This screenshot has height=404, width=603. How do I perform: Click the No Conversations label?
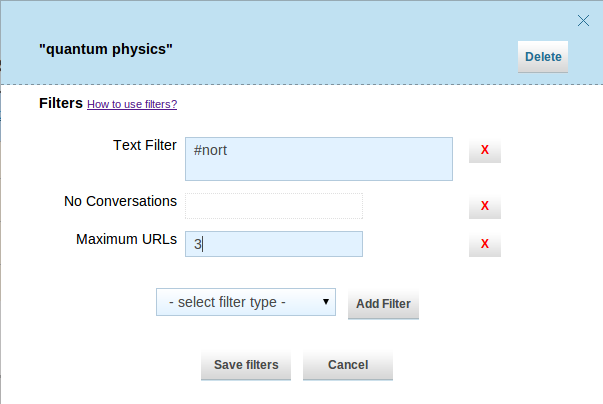(120, 201)
